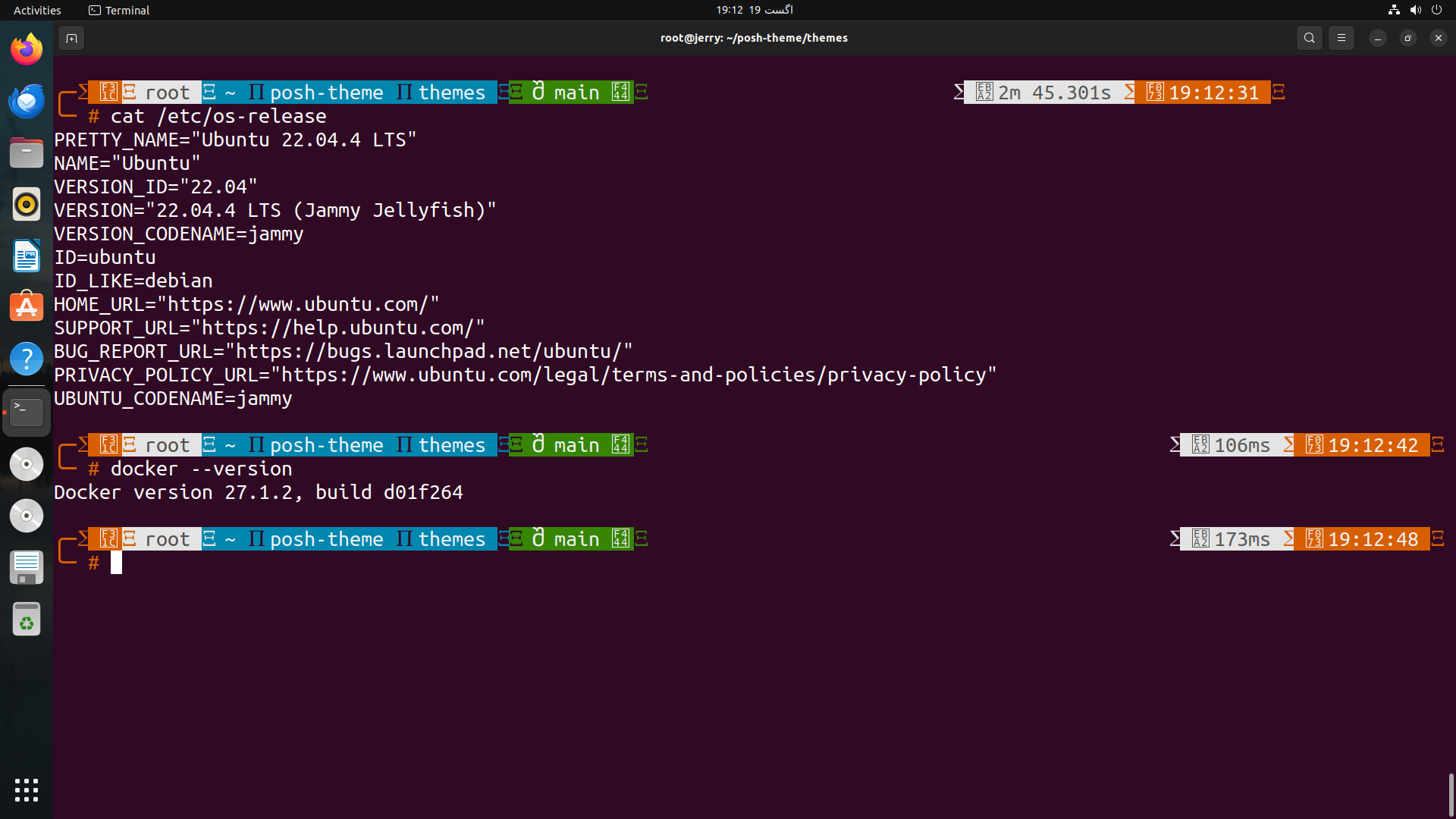The height and width of the screenshot is (819, 1456).
Task: Open Firefox from the dock
Action: pos(27,49)
